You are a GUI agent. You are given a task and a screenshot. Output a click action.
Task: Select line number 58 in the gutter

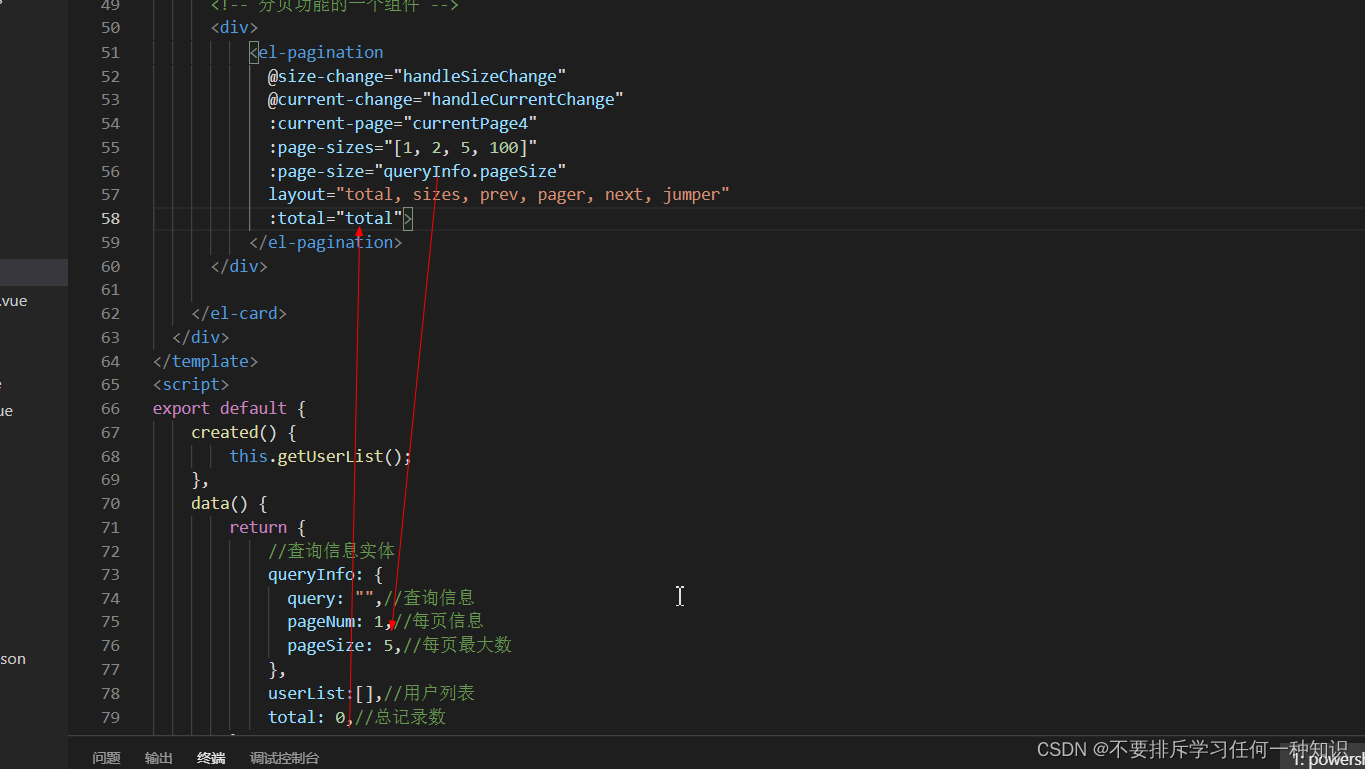pos(110,218)
